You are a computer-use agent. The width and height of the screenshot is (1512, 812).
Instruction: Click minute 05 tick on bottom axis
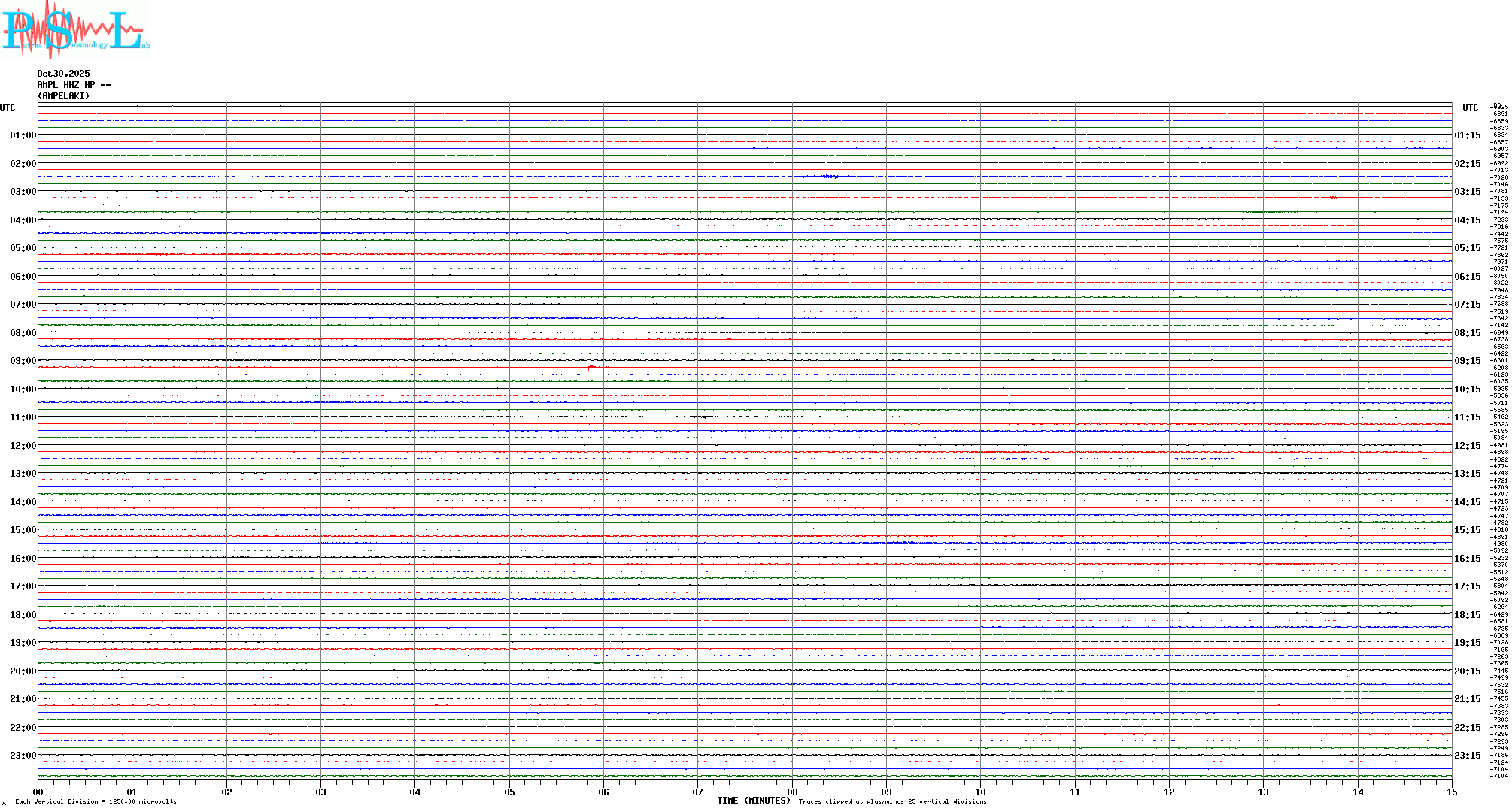(509, 792)
